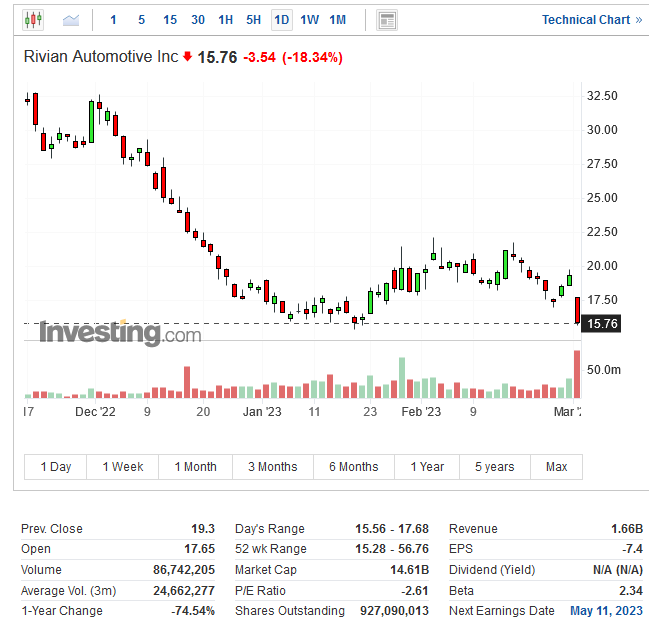
Task: Click the -18.34% change value
Action: (x=312, y=57)
